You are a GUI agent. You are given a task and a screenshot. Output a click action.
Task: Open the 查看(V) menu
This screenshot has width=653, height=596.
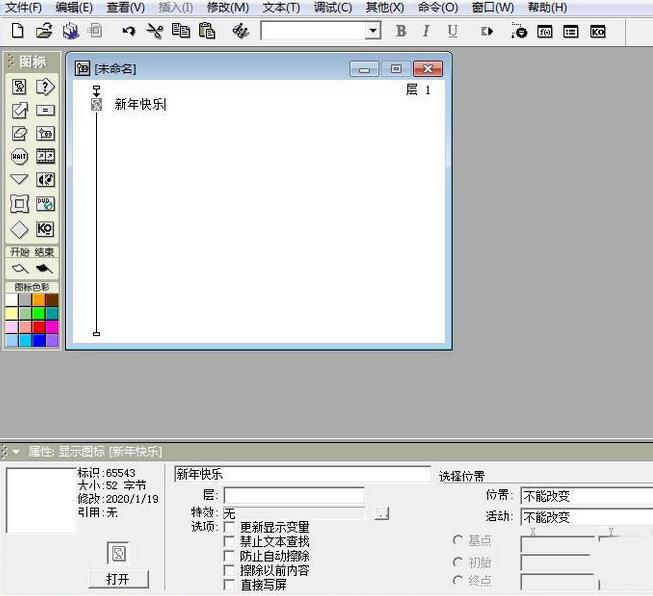point(125,7)
